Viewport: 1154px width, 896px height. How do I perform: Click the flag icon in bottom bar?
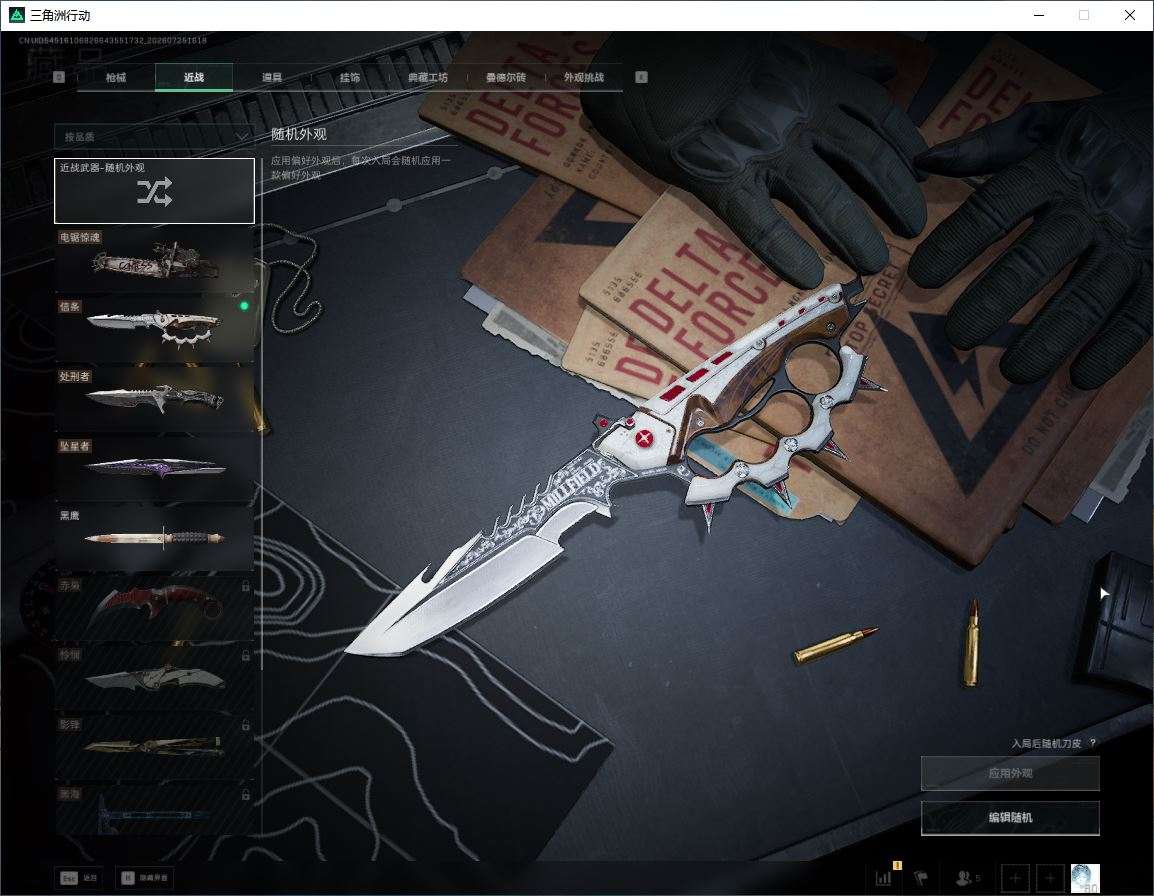coord(921,877)
